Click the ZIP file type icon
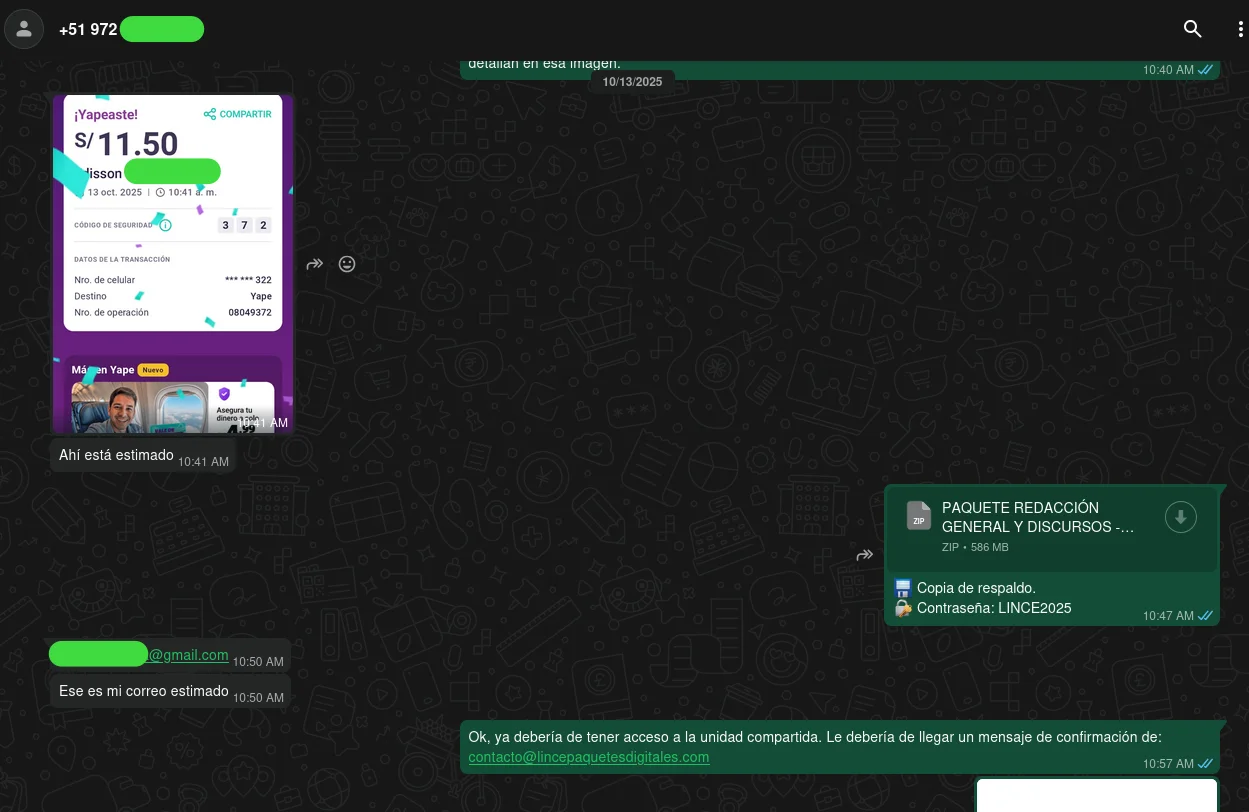Viewport: 1249px width, 812px height. [918, 516]
